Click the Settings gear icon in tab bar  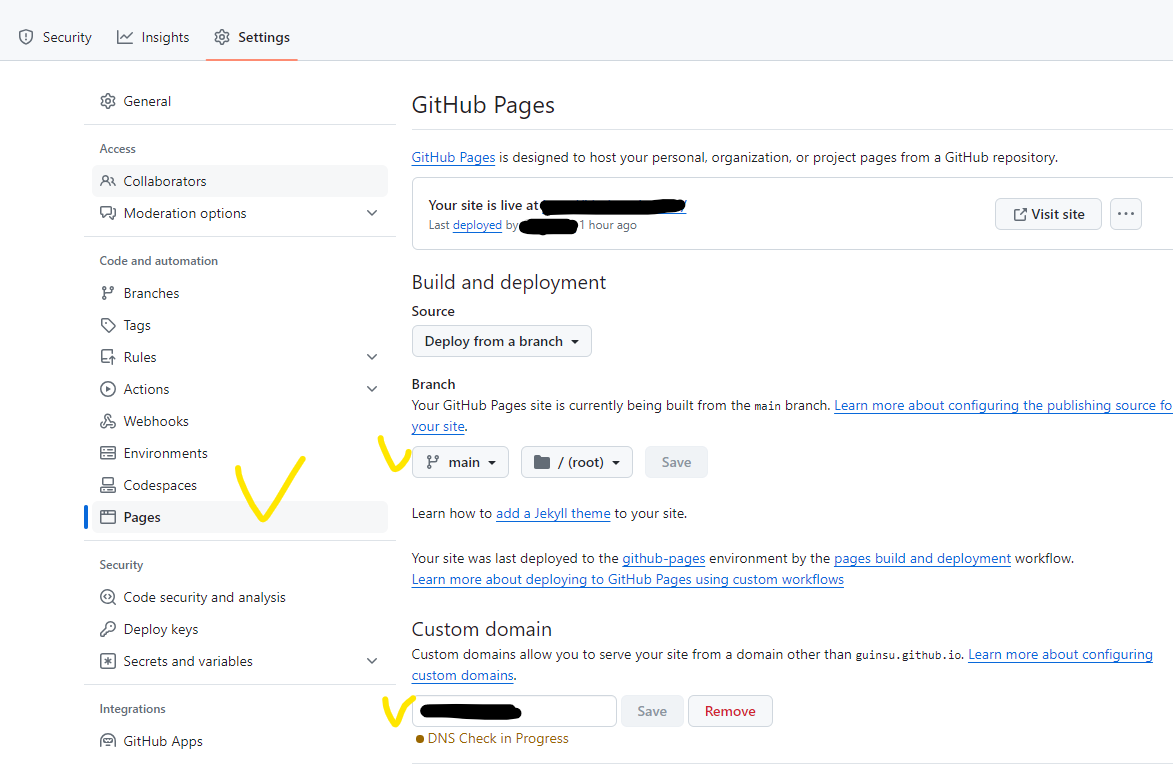(221, 37)
